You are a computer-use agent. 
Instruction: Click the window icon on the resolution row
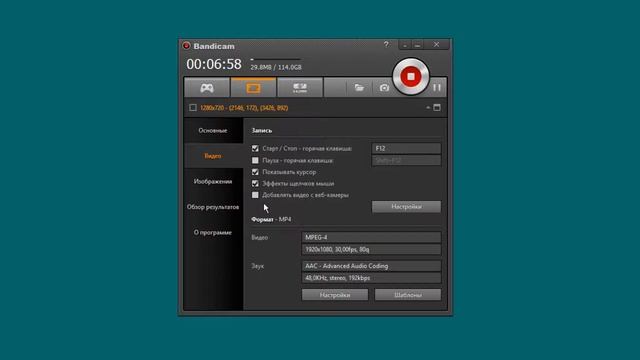437,108
